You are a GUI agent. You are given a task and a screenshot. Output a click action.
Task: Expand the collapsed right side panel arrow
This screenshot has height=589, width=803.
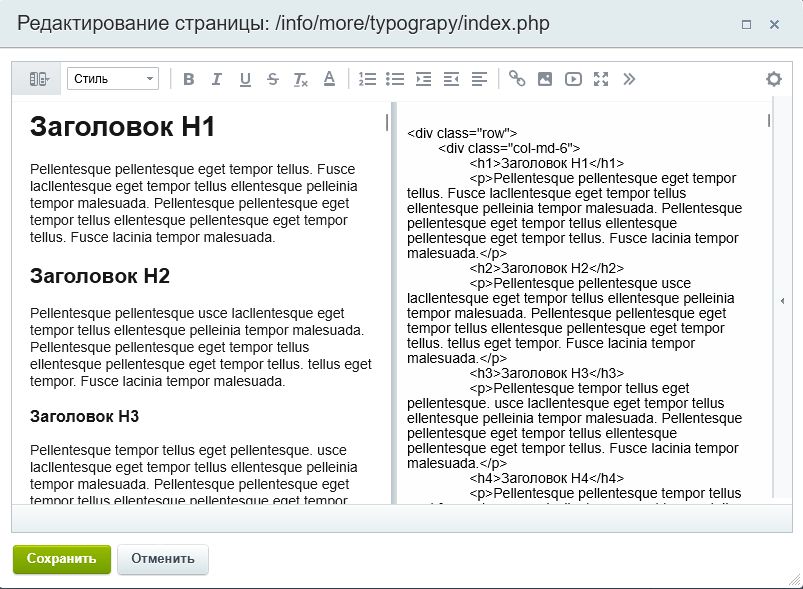point(782,301)
